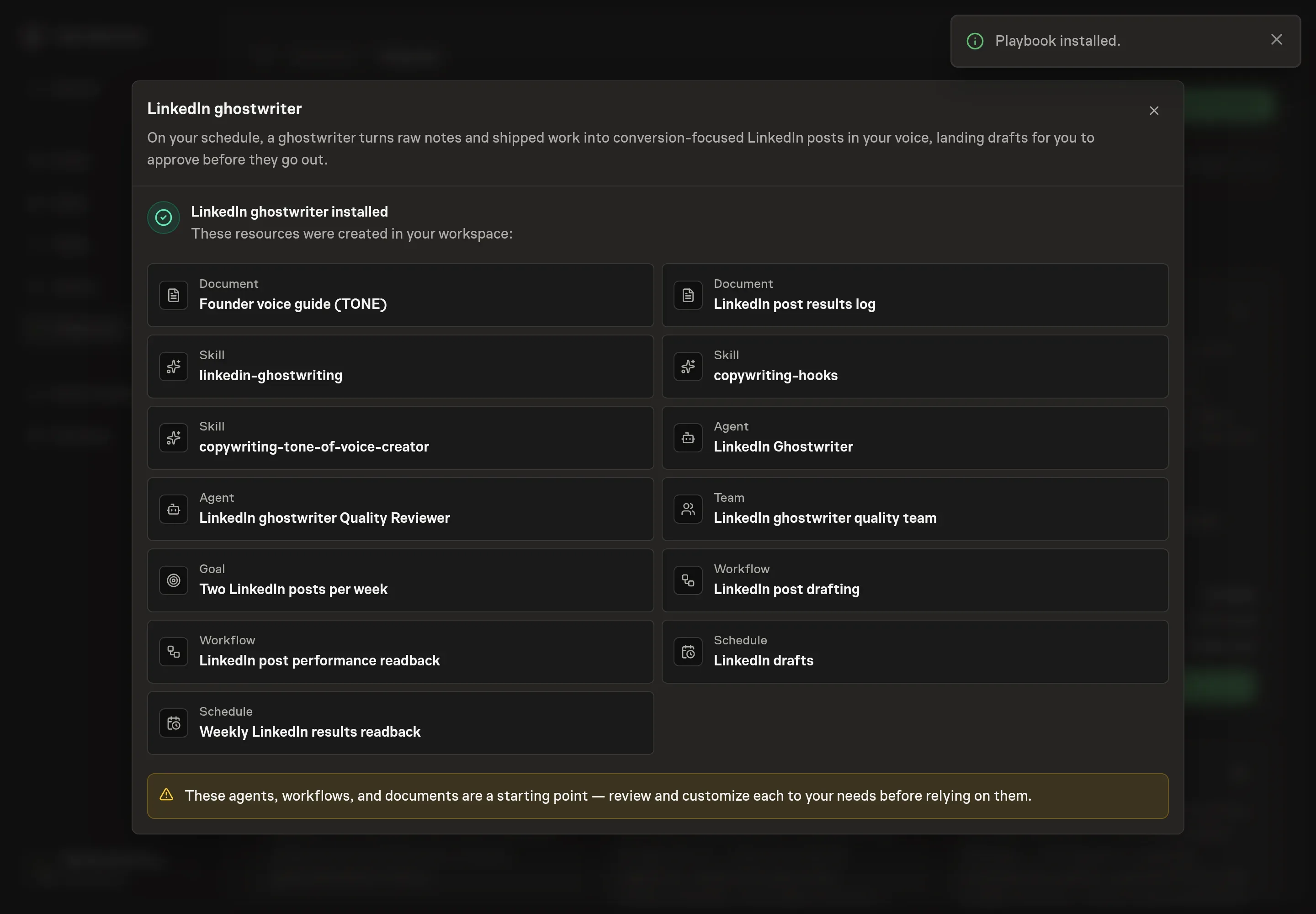Click sparkle icon for linkedin-ghostwriting skill
Image resolution: width=1316 pixels, height=914 pixels.
click(174, 367)
